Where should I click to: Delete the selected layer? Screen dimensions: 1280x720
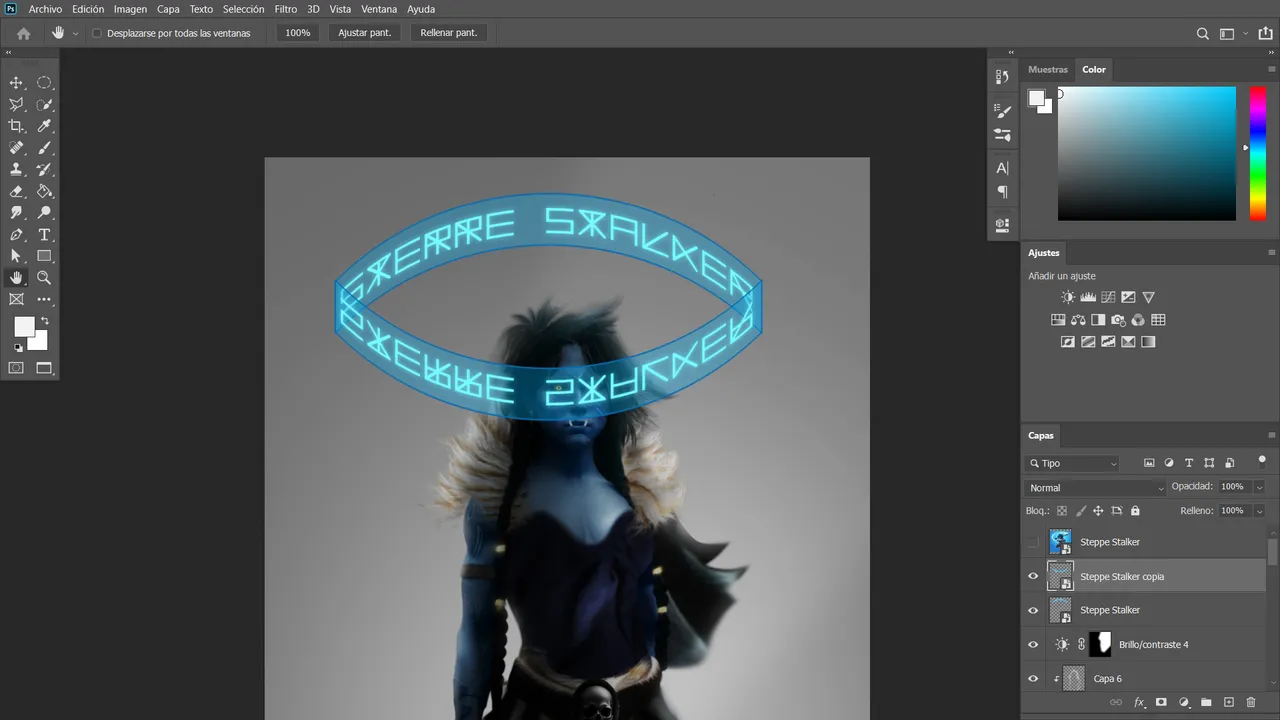pos(1251,703)
